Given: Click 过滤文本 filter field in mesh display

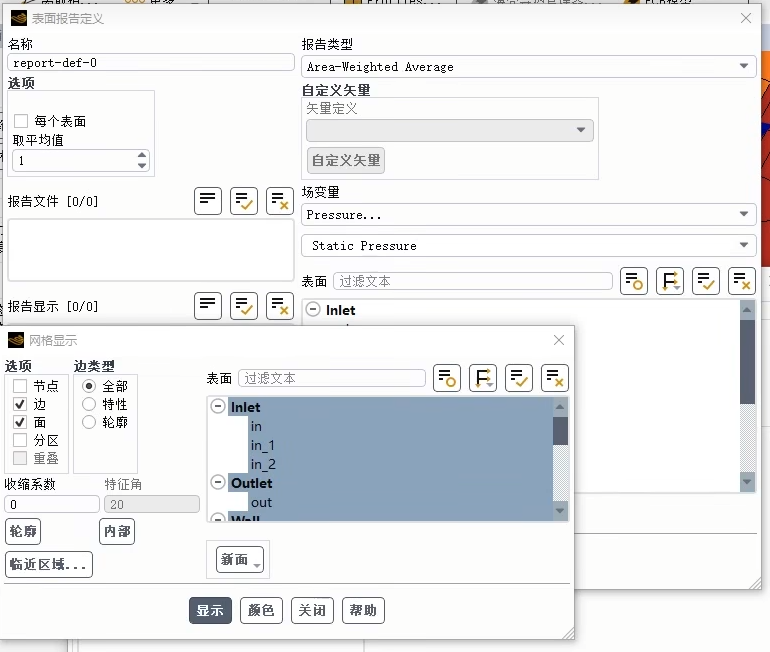Looking at the screenshot, I should (x=332, y=378).
